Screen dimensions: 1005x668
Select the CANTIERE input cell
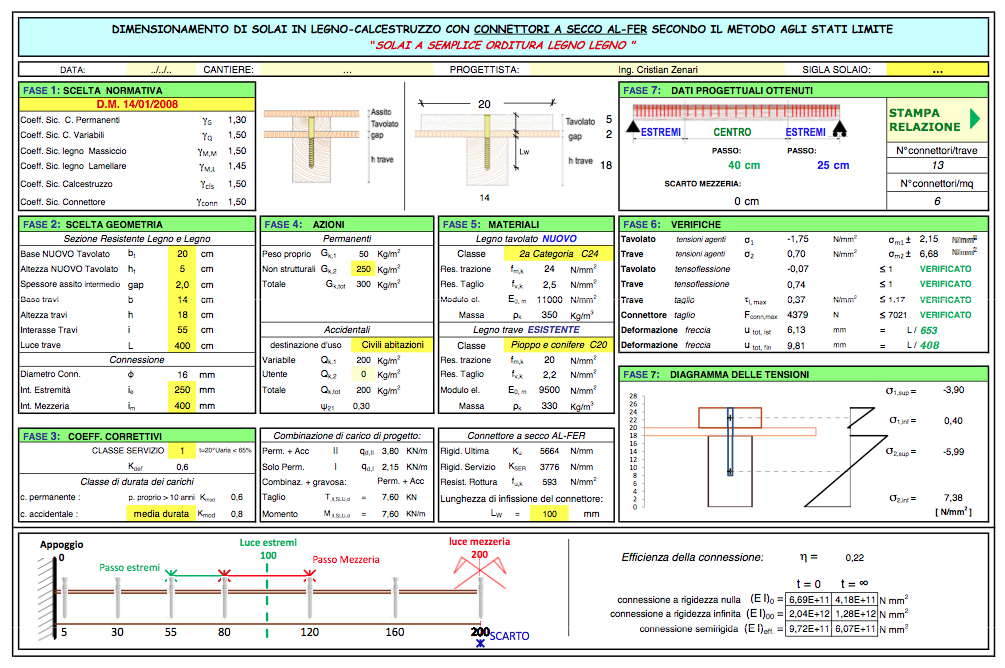[x=347, y=69]
